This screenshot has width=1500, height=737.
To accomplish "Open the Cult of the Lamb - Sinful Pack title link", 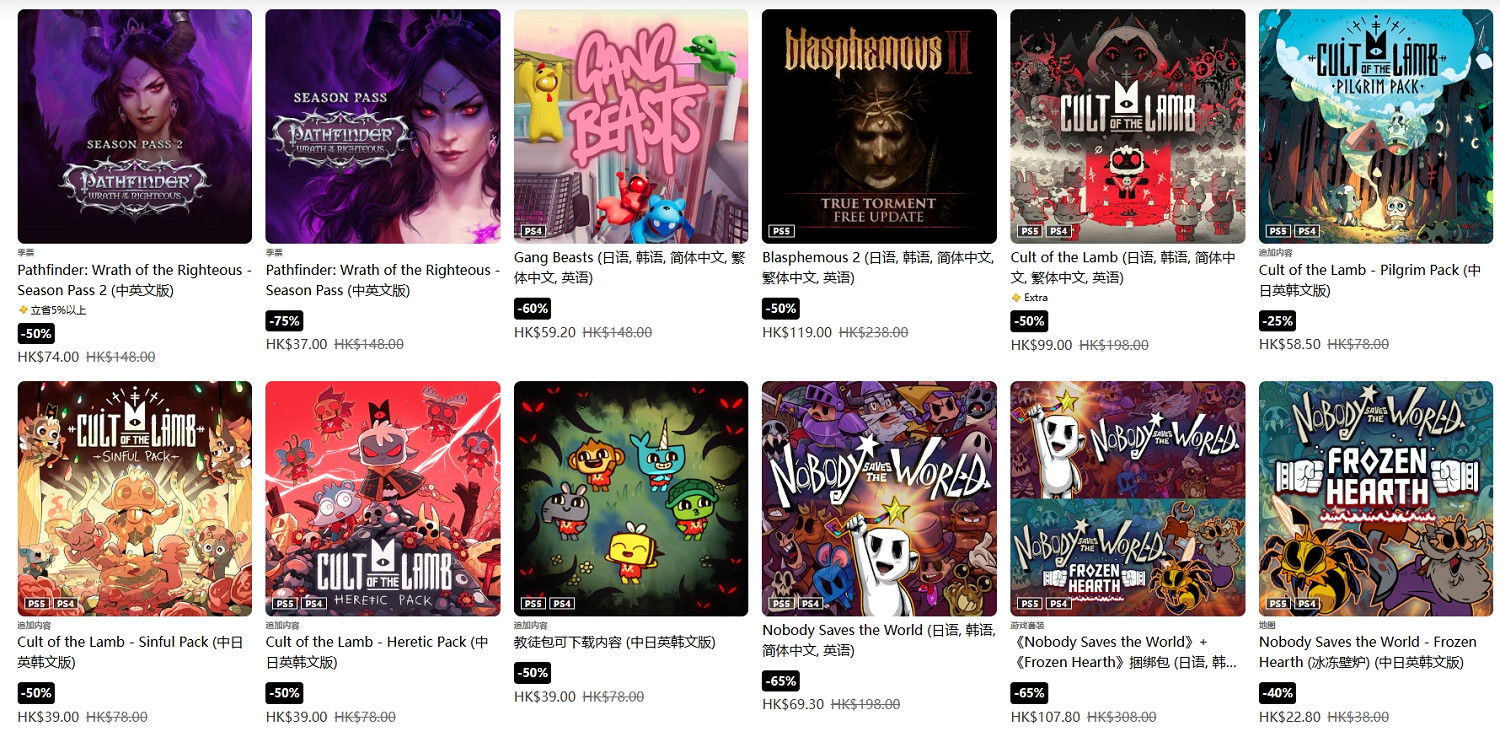I will pyautogui.click(x=131, y=652).
